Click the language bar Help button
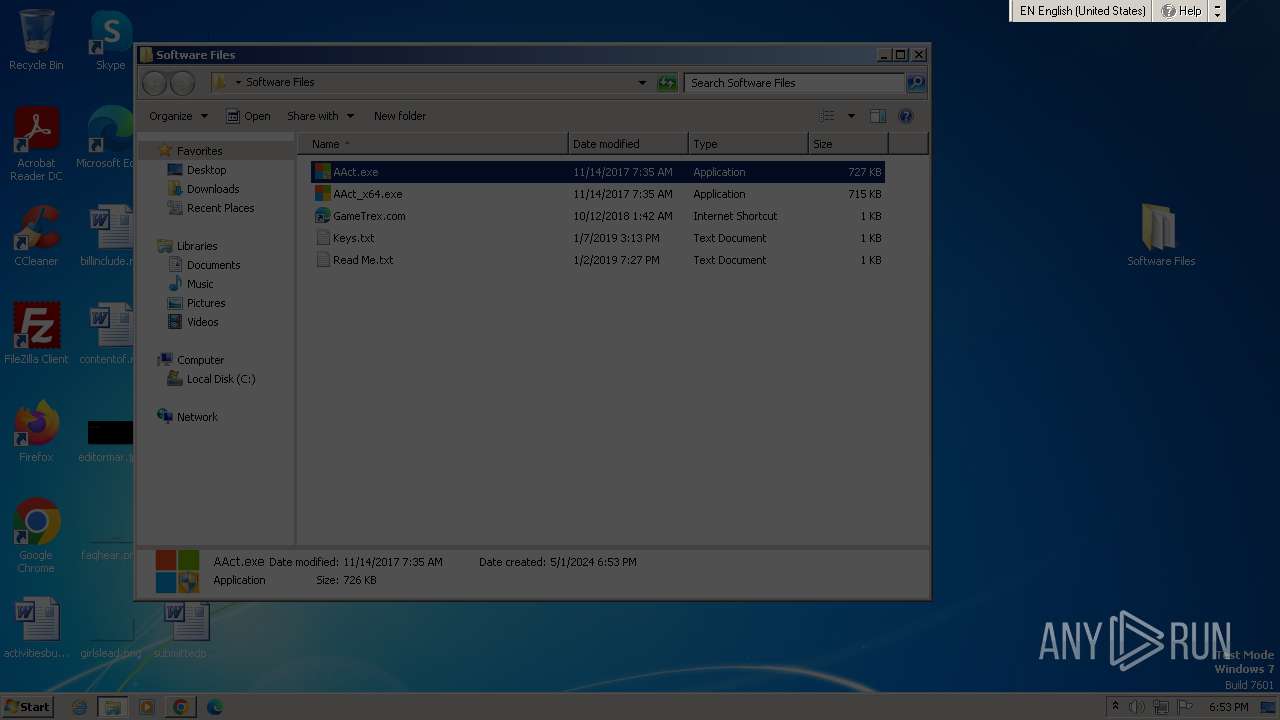This screenshot has width=1280, height=720. pos(1181,11)
